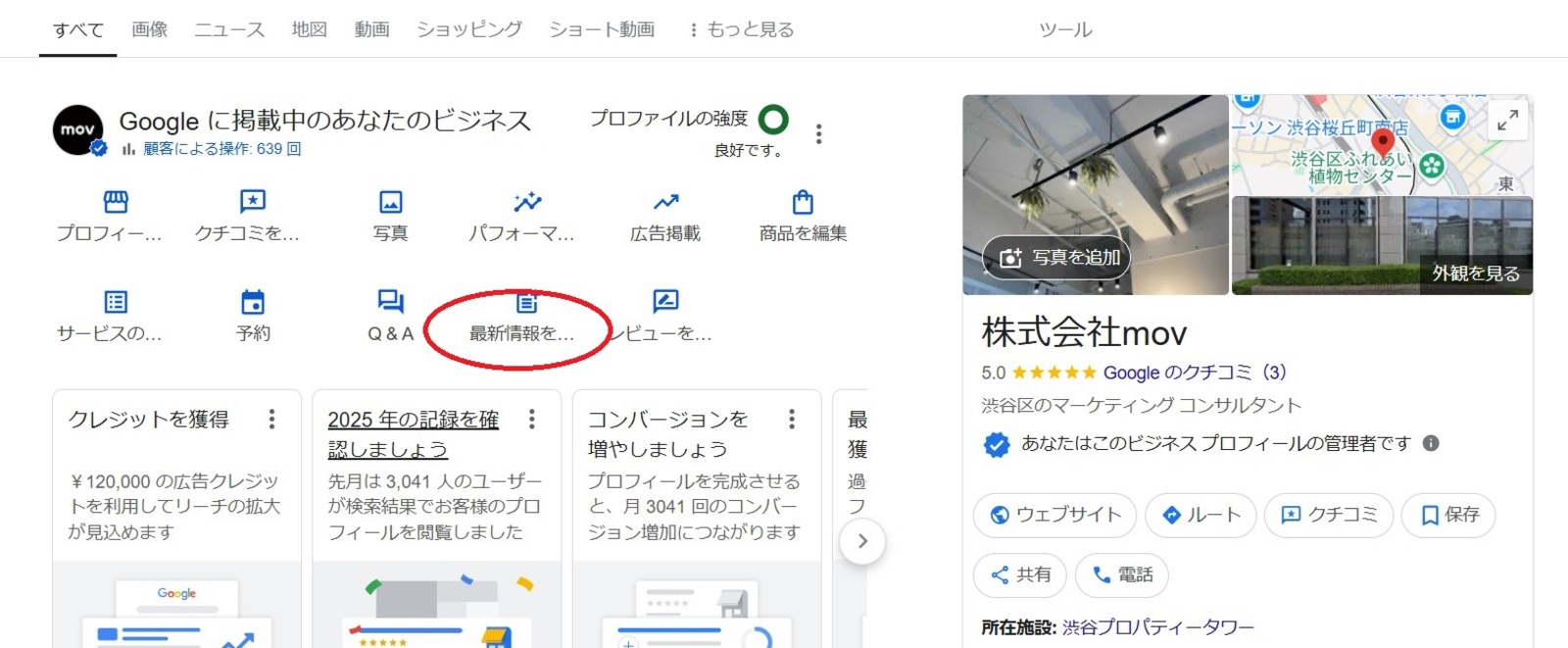1568x648 pixels.
Task: Click the ルート directions button
Action: point(1200,515)
